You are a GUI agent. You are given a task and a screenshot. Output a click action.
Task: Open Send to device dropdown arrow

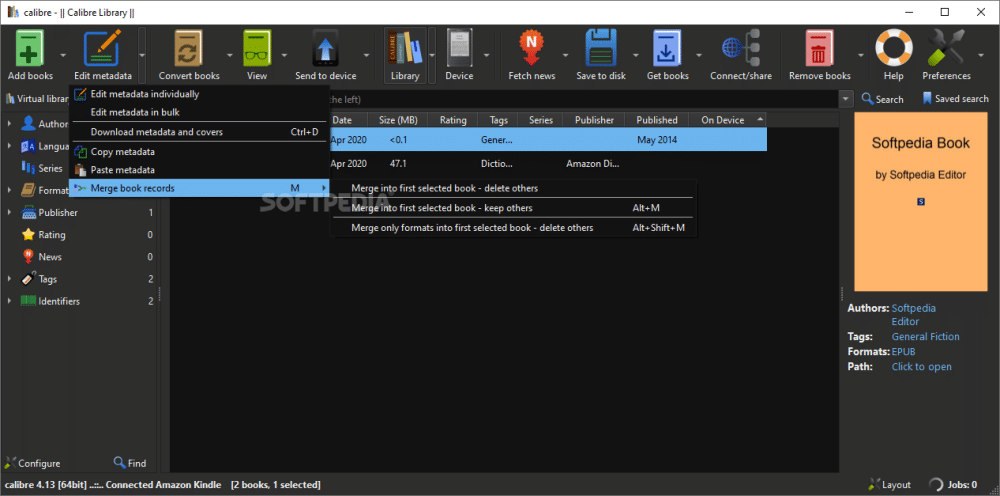coord(366,55)
